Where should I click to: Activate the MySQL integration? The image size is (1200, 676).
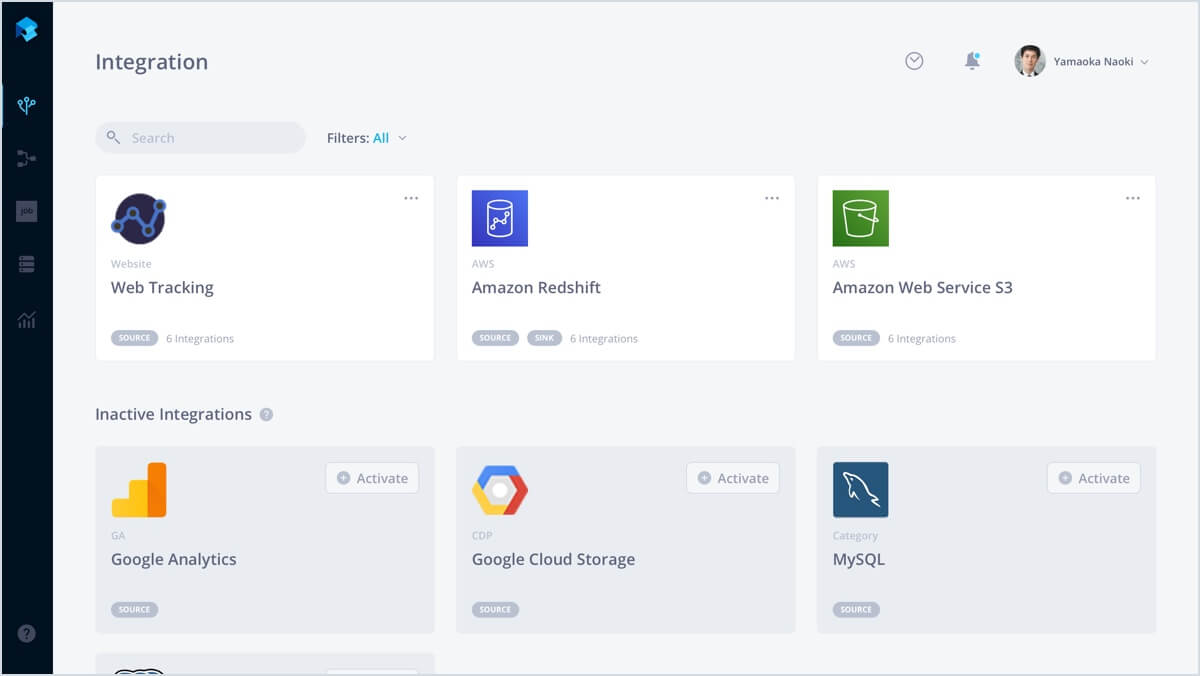click(x=1094, y=478)
